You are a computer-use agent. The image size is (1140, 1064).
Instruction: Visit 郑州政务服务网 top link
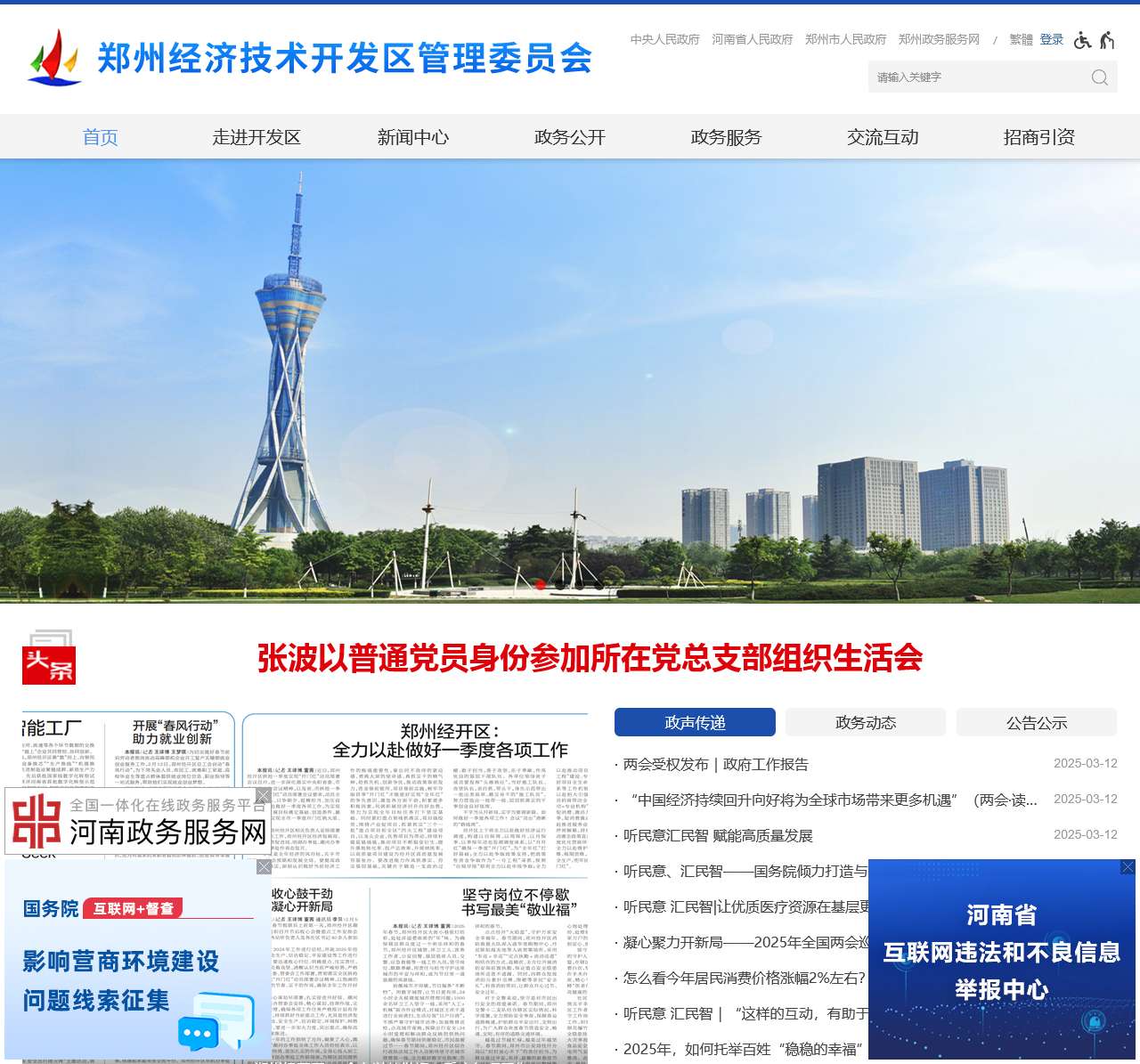939,39
